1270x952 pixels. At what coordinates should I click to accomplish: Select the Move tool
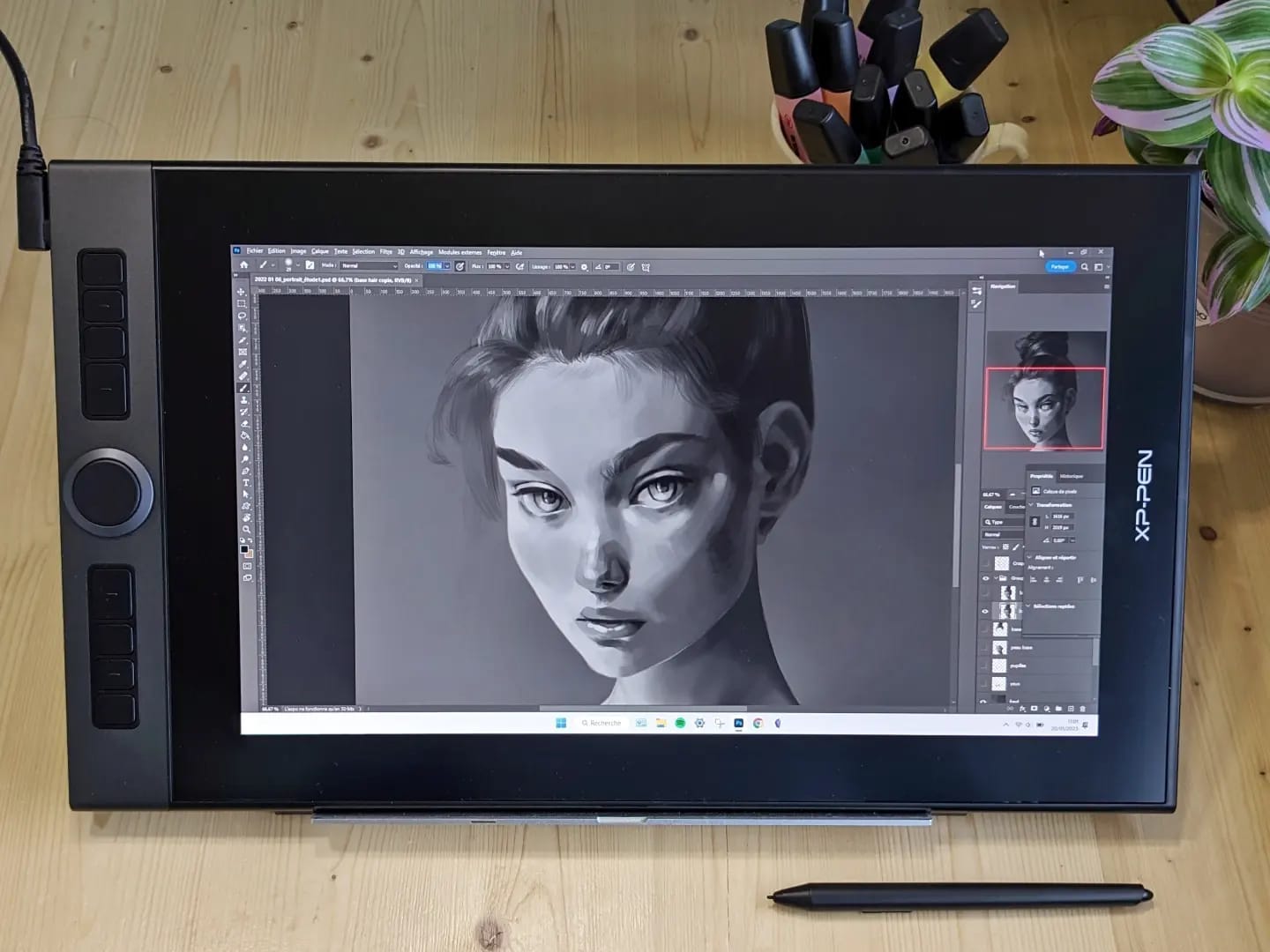(242, 292)
